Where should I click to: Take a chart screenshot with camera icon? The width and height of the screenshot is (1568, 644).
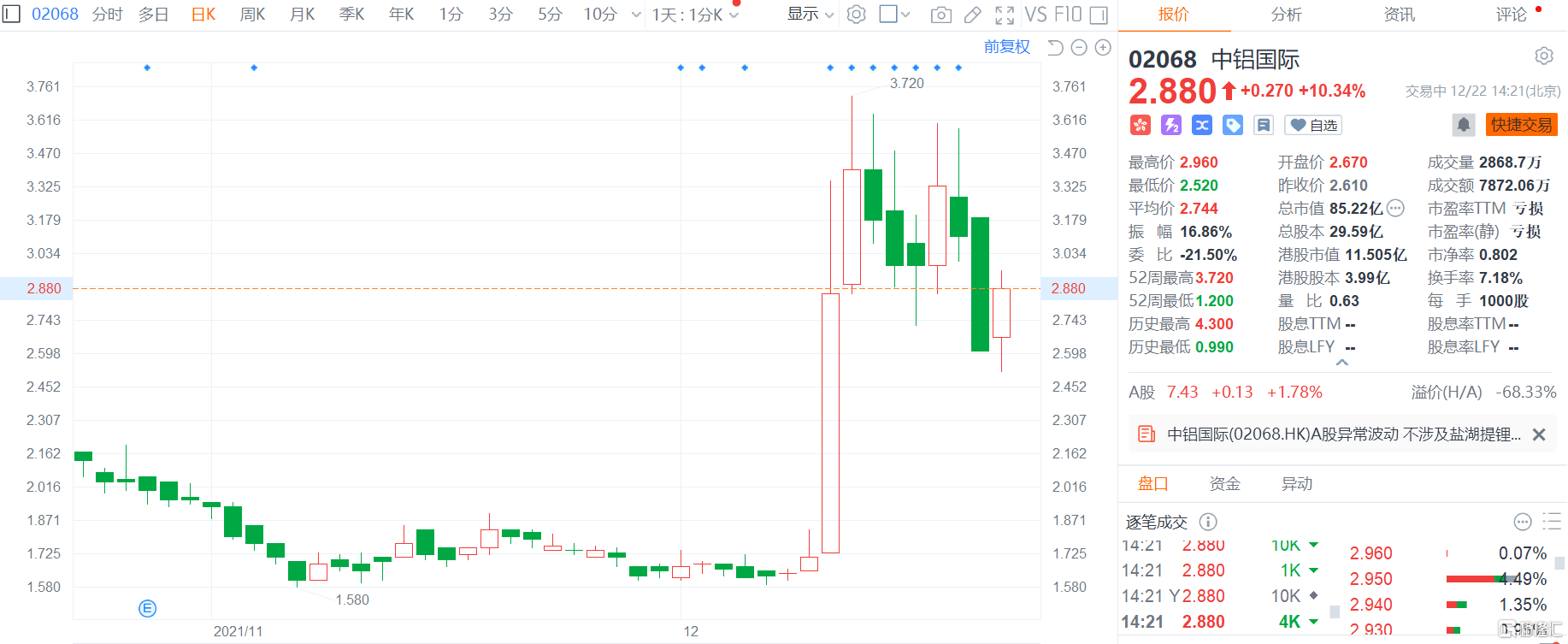coord(941,15)
